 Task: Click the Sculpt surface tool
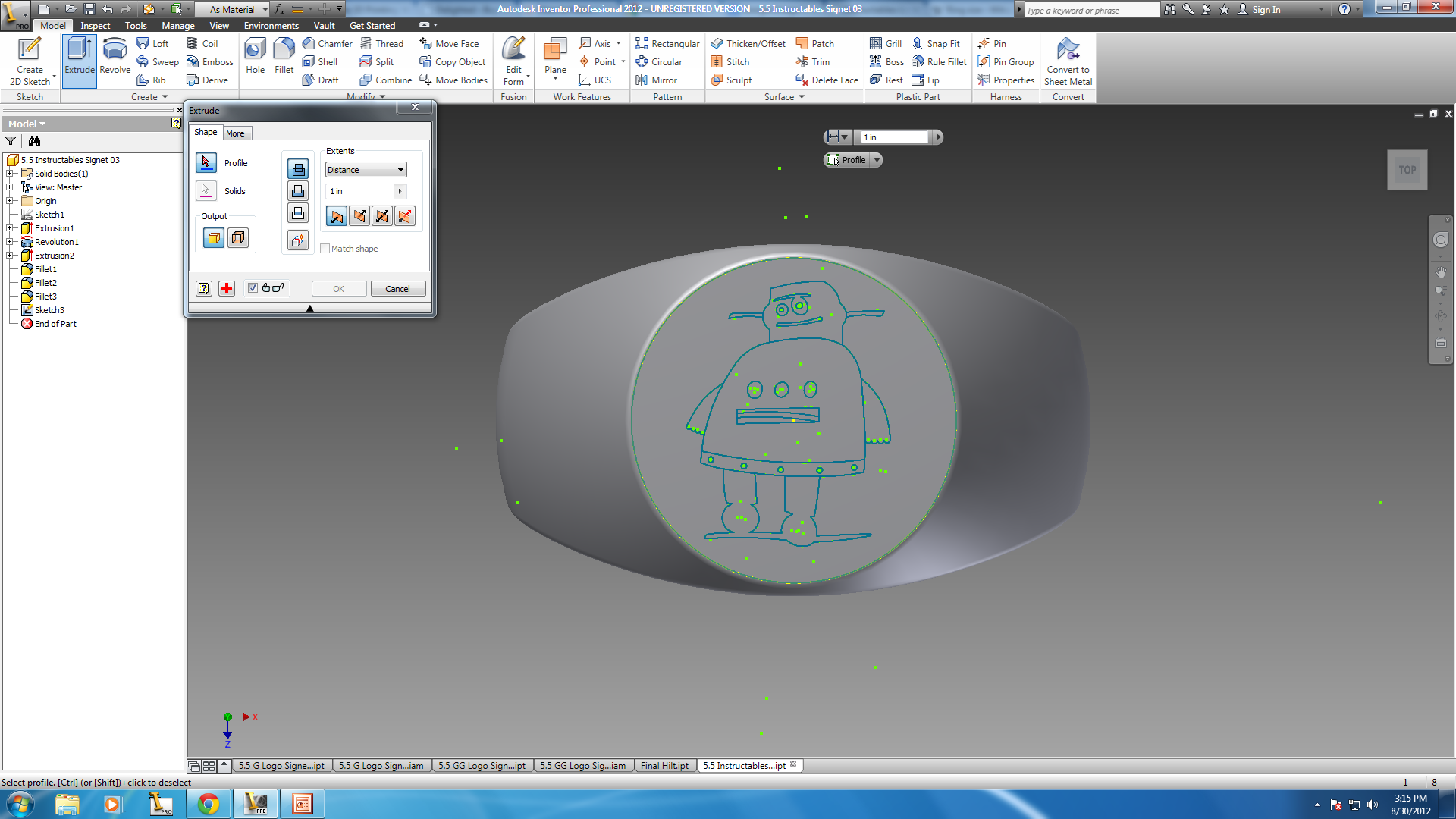pos(731,80)
